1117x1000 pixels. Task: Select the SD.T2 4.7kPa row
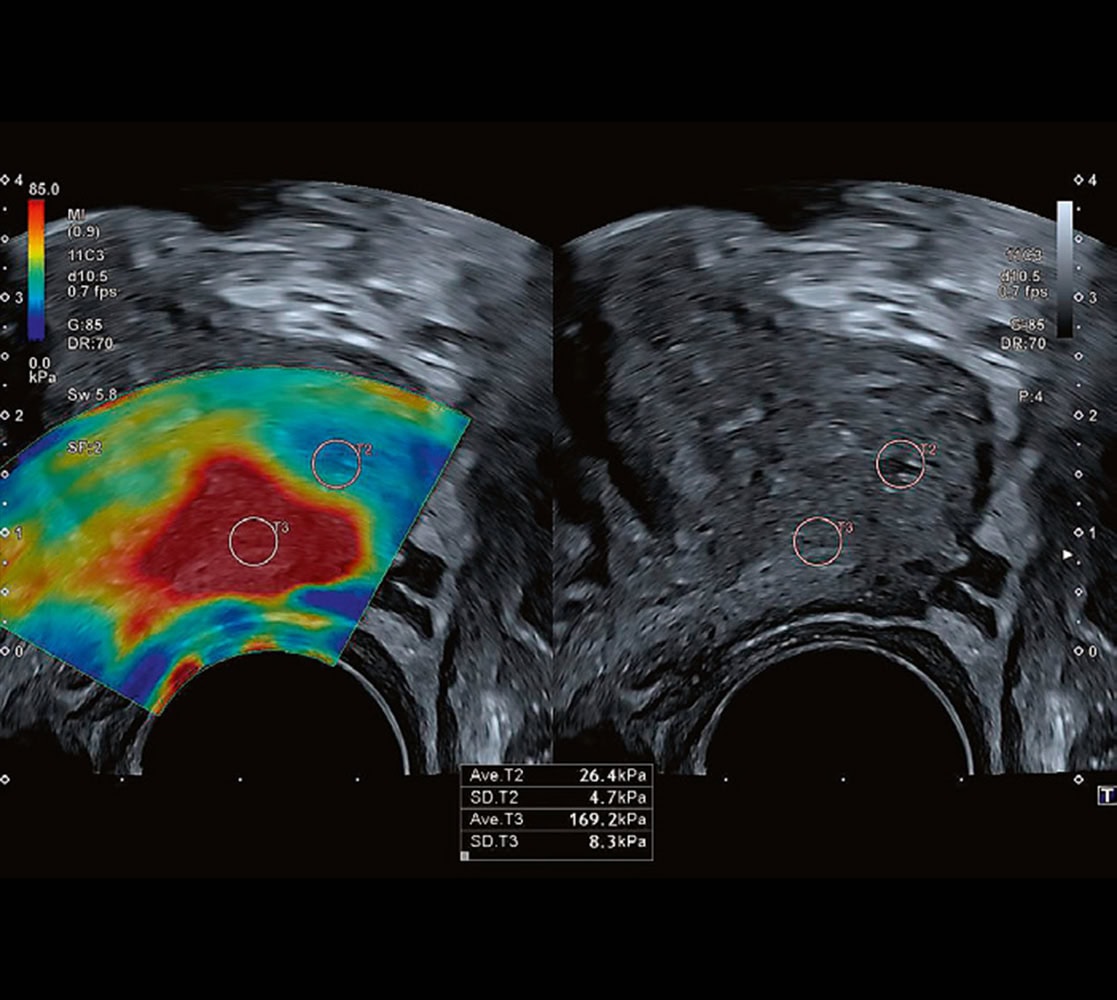click(x=556, y=797)
